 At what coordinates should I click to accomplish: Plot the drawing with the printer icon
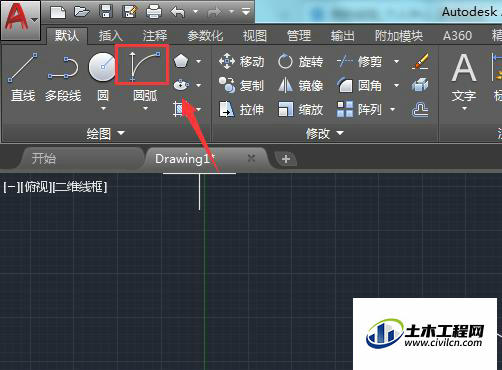click(154, 12)
